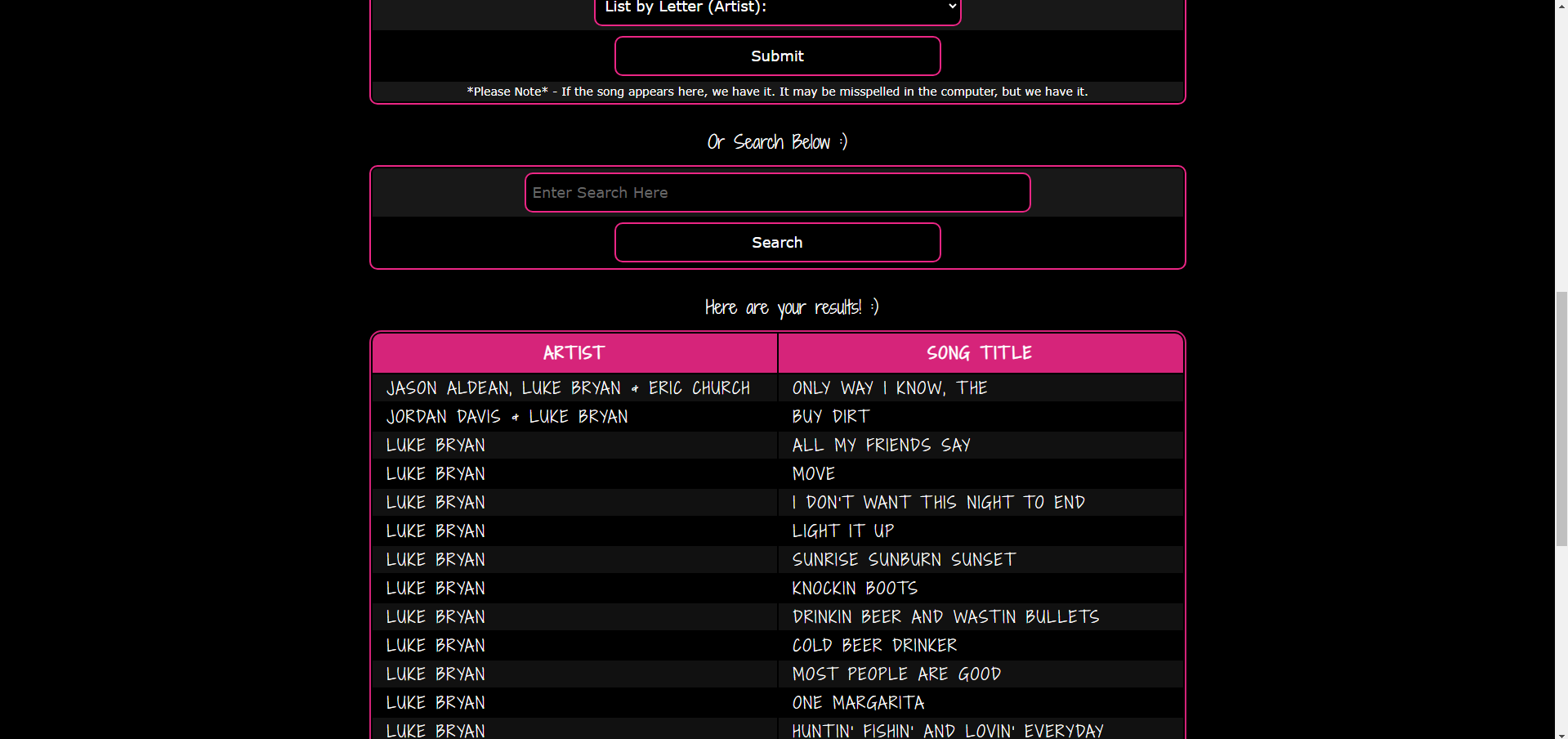Select song Sunrise Sunburn Sunset
The height and width of the screenshot is (739, 1568).
tap(904, 560)
